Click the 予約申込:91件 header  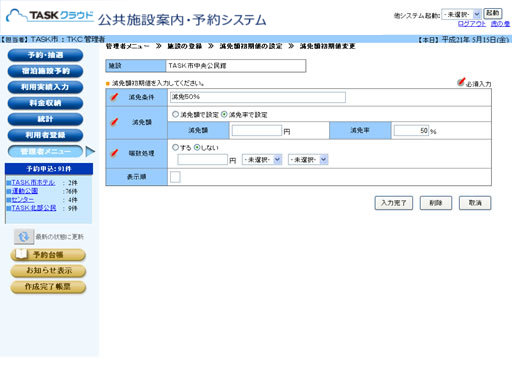pyautogui.click(x=49, y=169)
